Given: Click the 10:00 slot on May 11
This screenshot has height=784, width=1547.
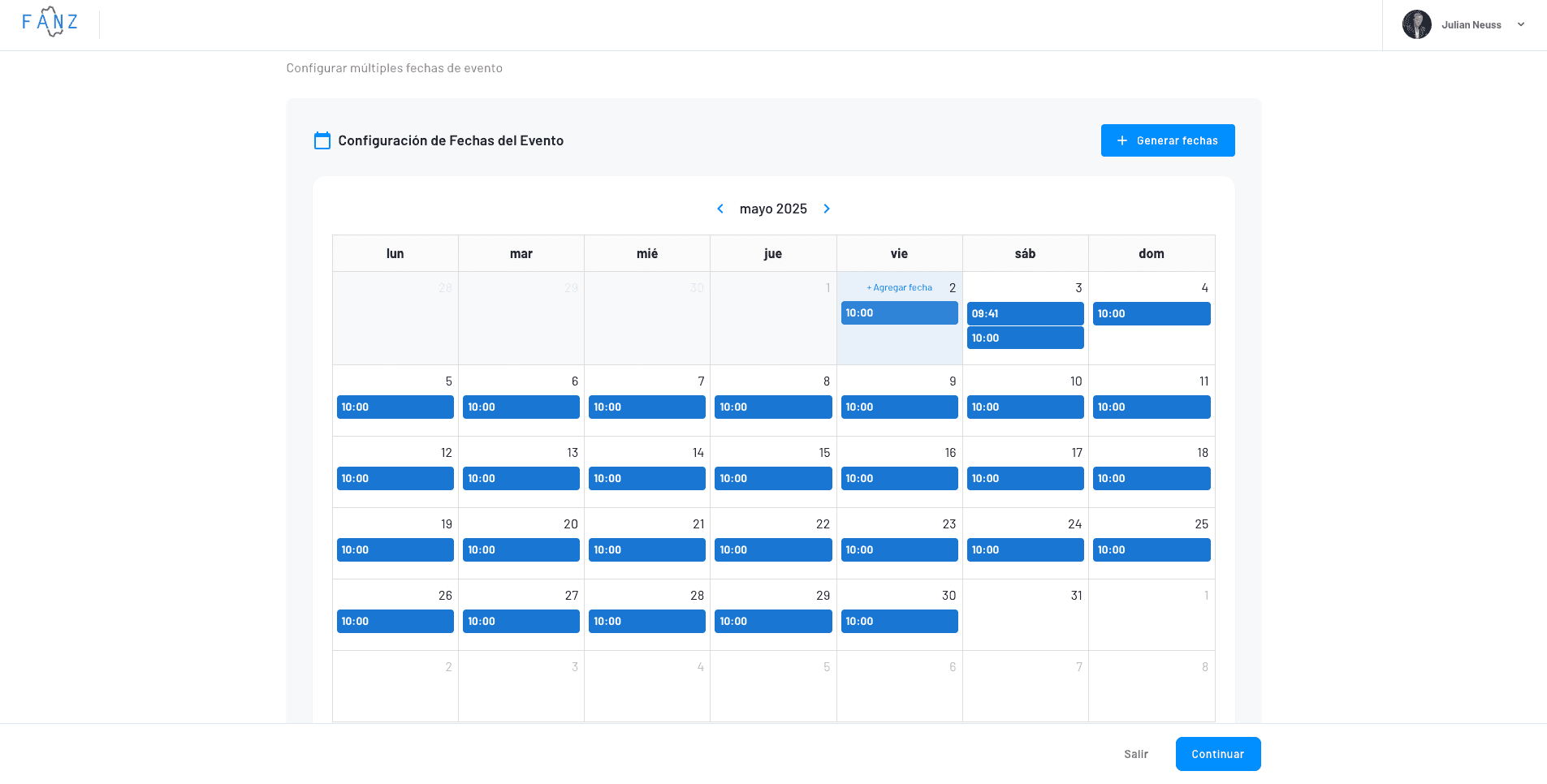Looking at the screenshot, I should [1151, 407].
